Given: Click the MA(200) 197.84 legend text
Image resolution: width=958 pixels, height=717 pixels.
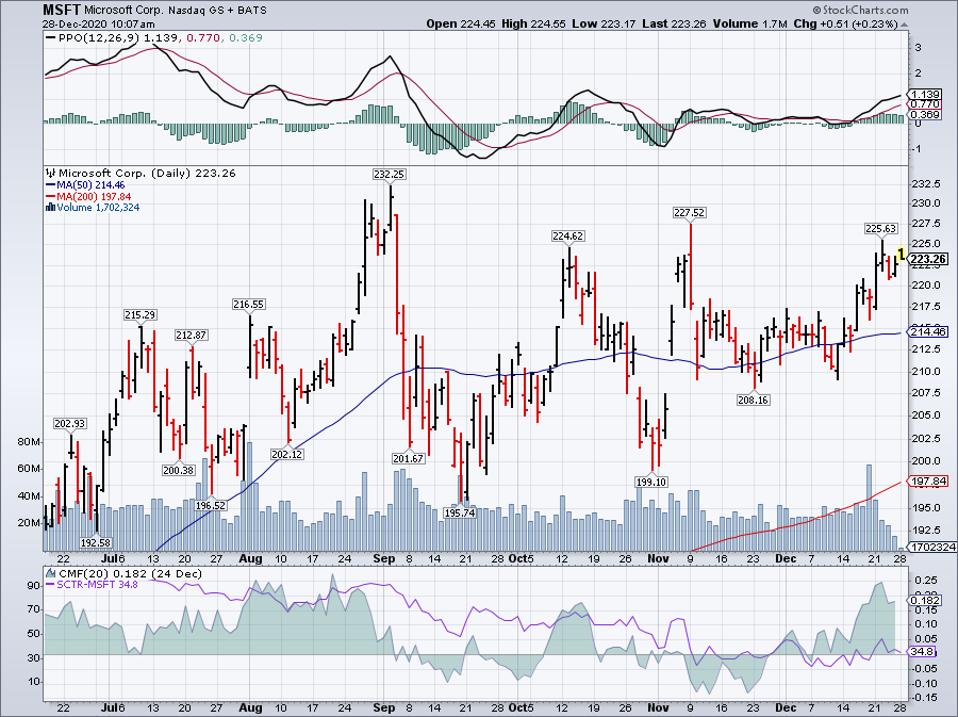Looking at the screenshot, I should [93, 197].
